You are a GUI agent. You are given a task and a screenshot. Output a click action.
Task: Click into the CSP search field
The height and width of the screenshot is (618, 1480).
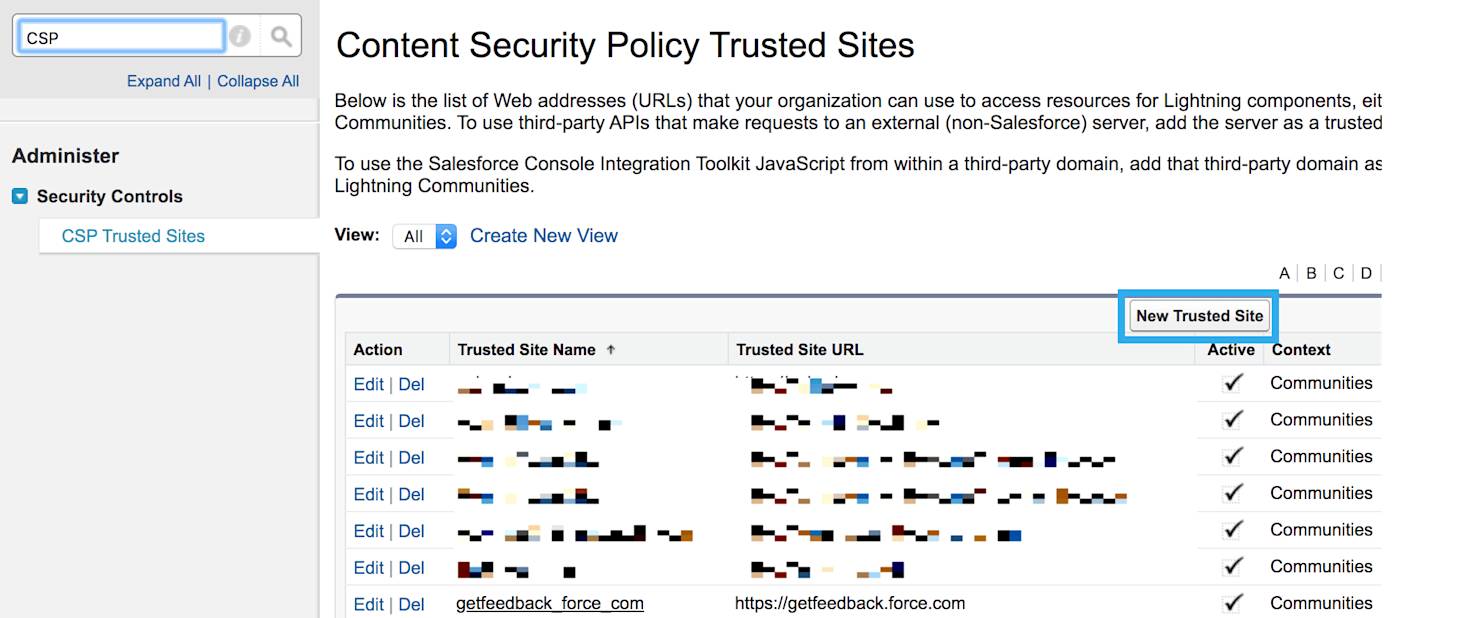pyautogui.click(x=121, y=37)
